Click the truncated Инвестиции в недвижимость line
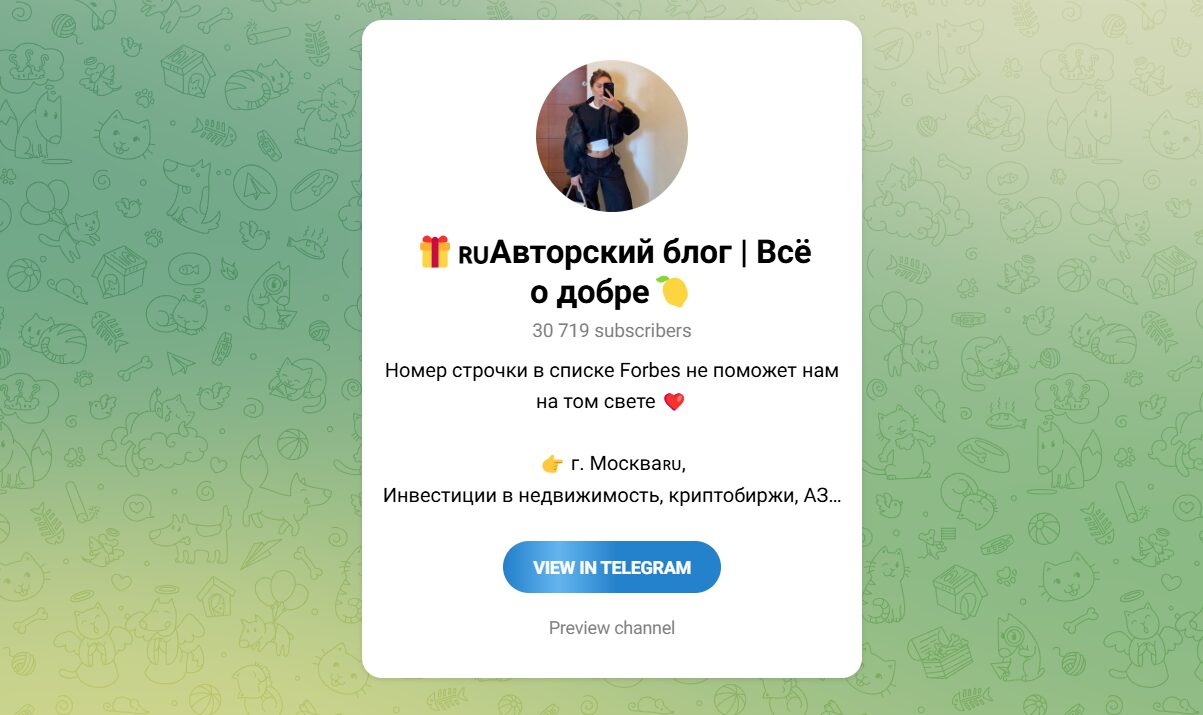Image resolution: width=1203 pixels, height=715 pixels. coord(611,495)
